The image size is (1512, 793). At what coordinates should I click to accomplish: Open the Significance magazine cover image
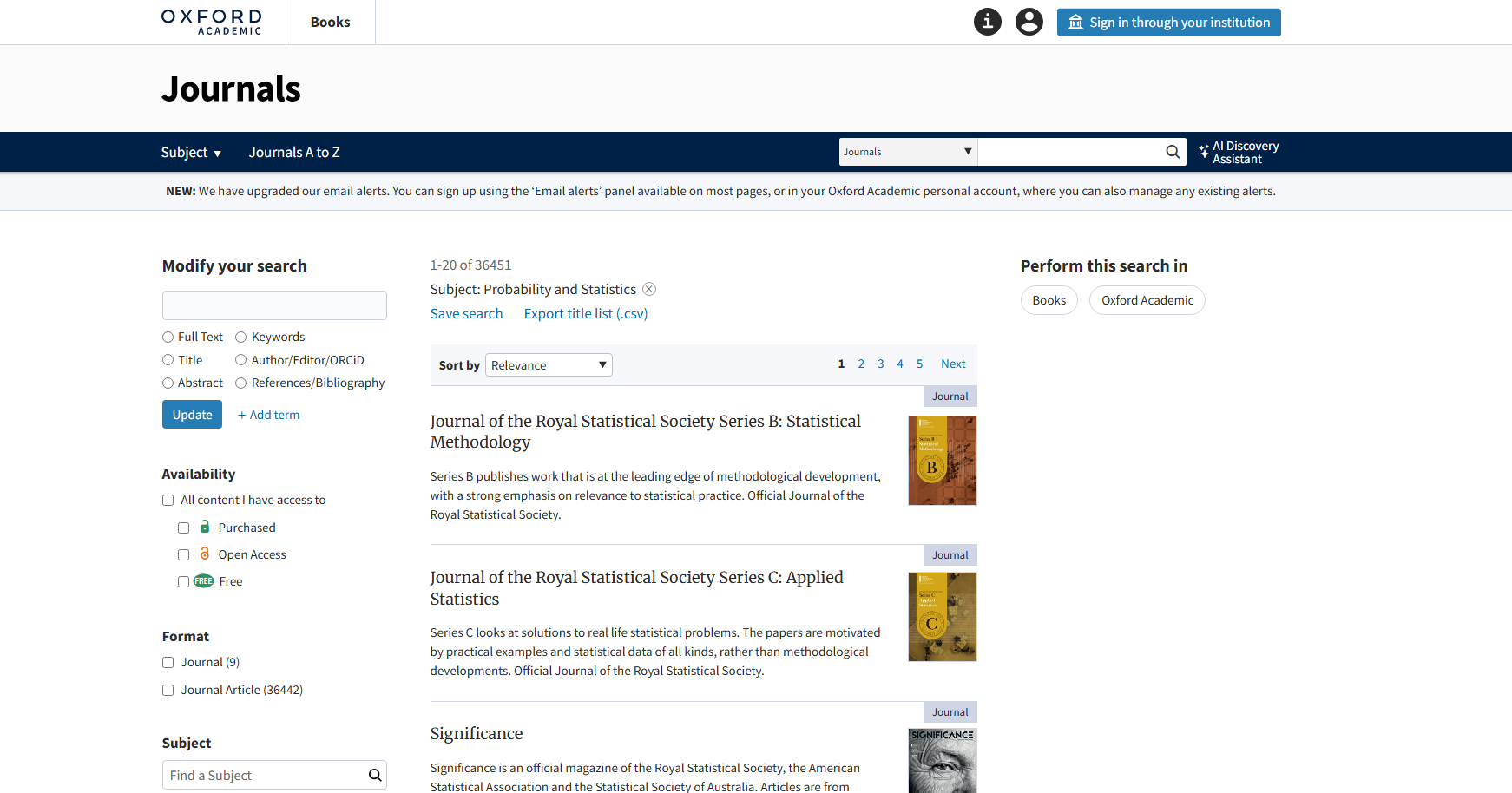click(942, 760)
